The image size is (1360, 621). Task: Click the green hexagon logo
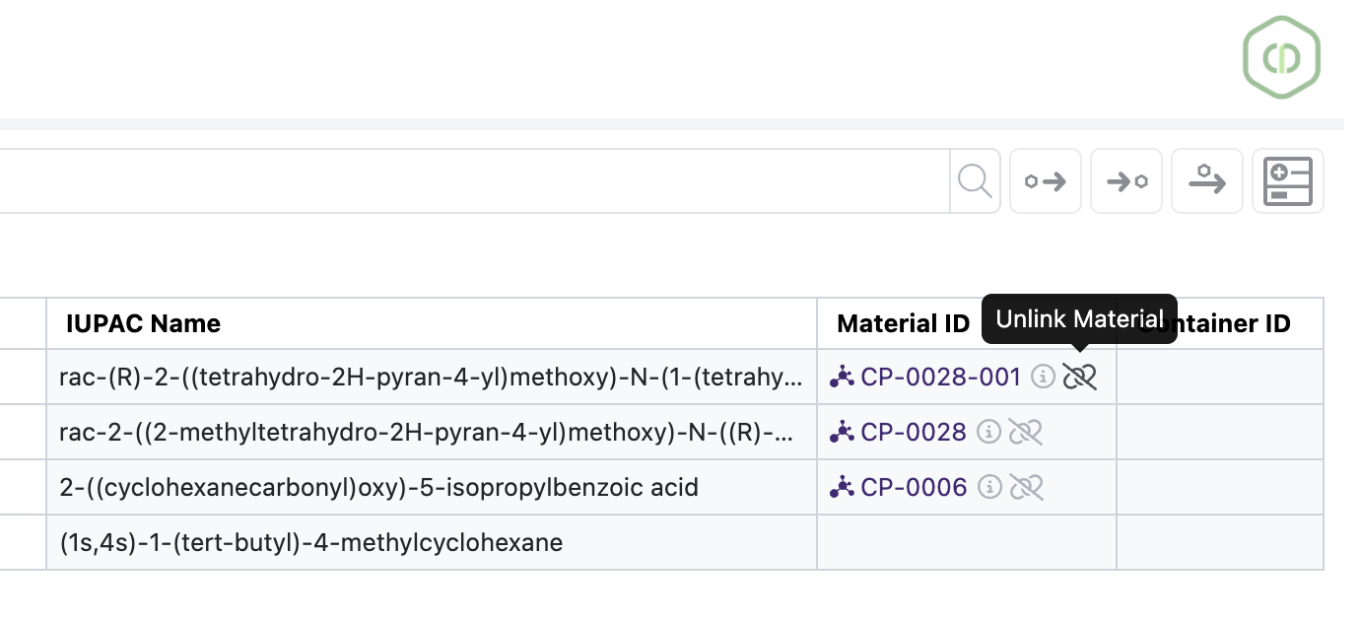tap(1281, 58)
